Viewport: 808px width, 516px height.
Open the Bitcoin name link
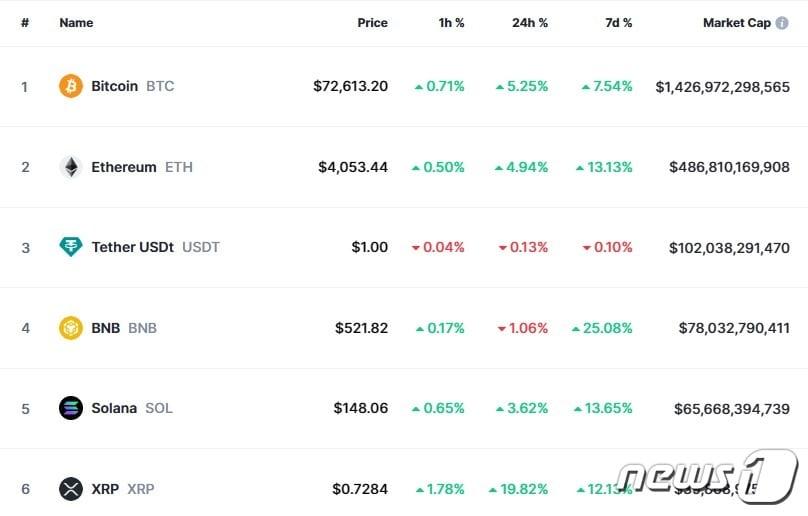pyautogui.click(x=115, y=86)
